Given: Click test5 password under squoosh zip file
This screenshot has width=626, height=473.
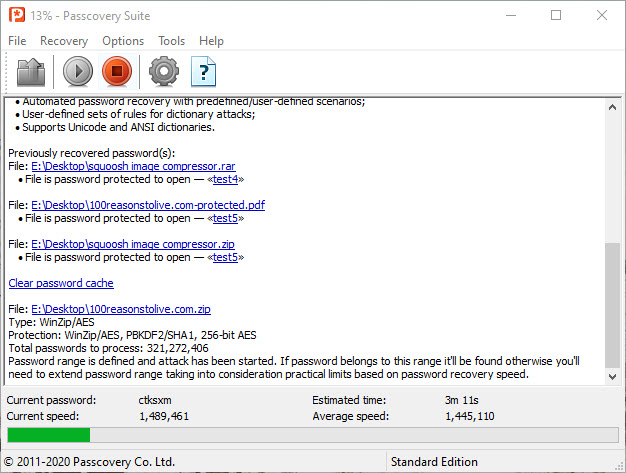Looking at the screenshot, I should click(x=225, y=257).
